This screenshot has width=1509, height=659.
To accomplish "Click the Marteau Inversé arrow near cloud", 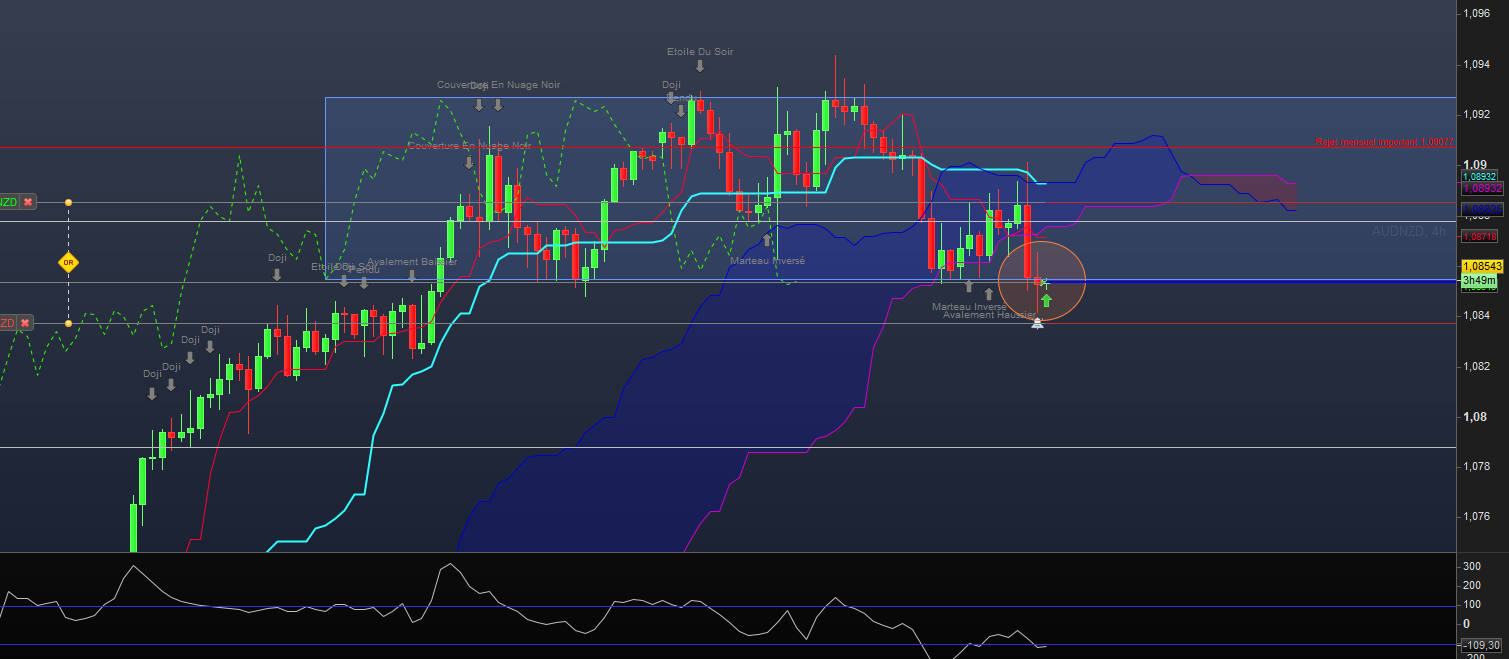I will point(767,240).
